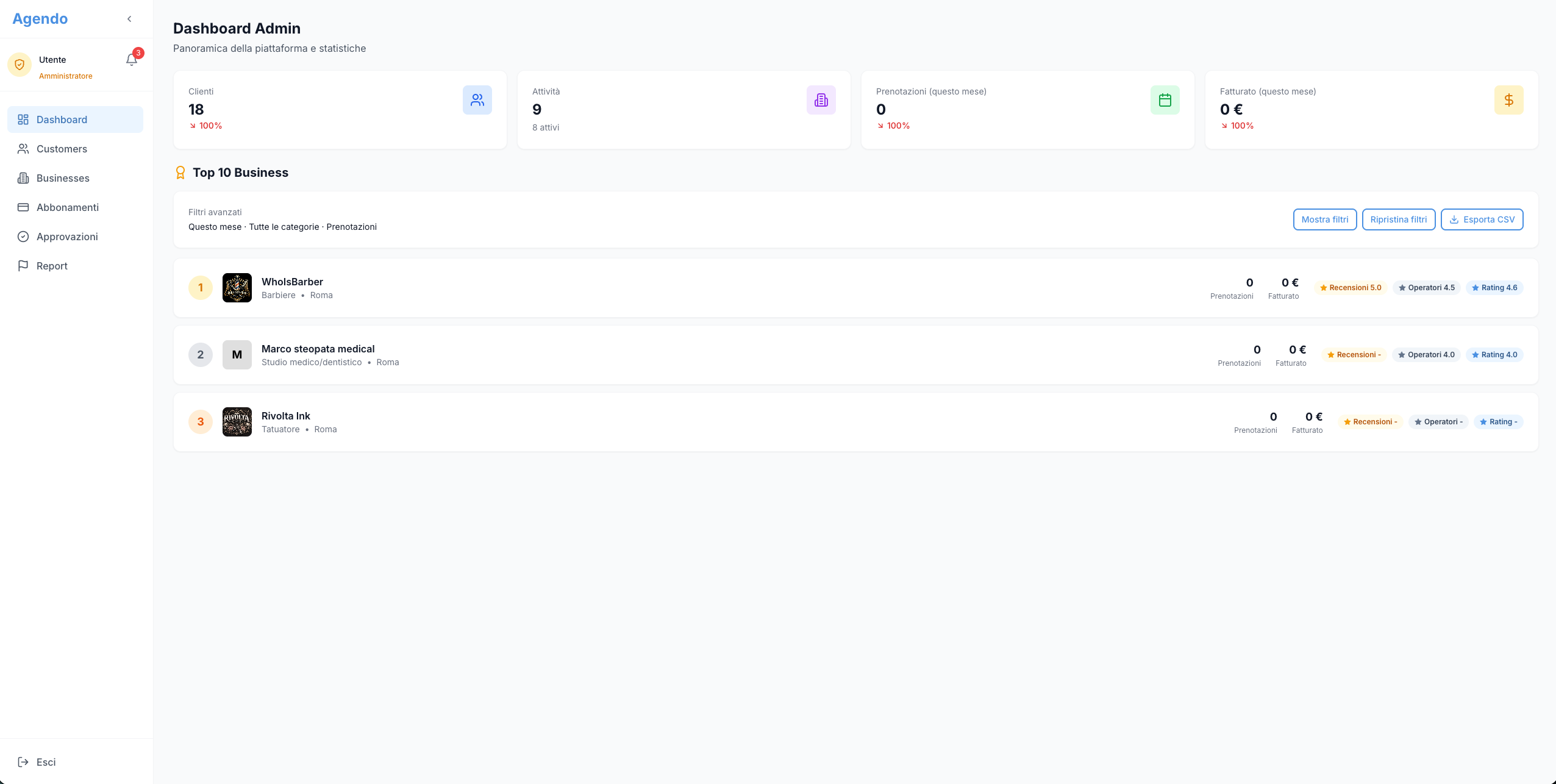This screenshot has width=1556, height=784.
Task: Click the calendar icon on the Prenotazioni card
Action: 1164,99
